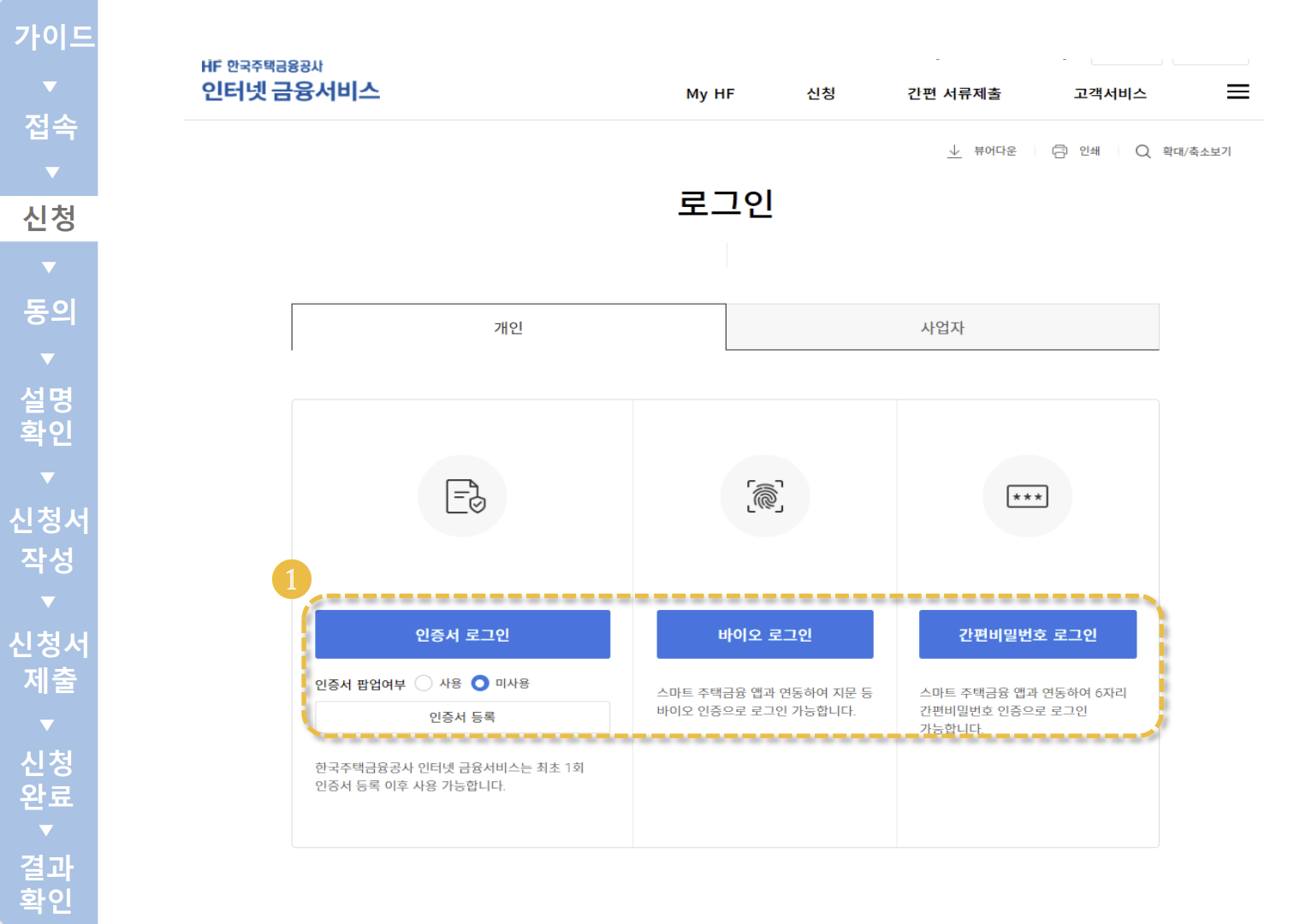Viewport: 1294px width, 924px height.
Task: Select 사용 for 인증서 팝업여부
Action: [423, 683]
